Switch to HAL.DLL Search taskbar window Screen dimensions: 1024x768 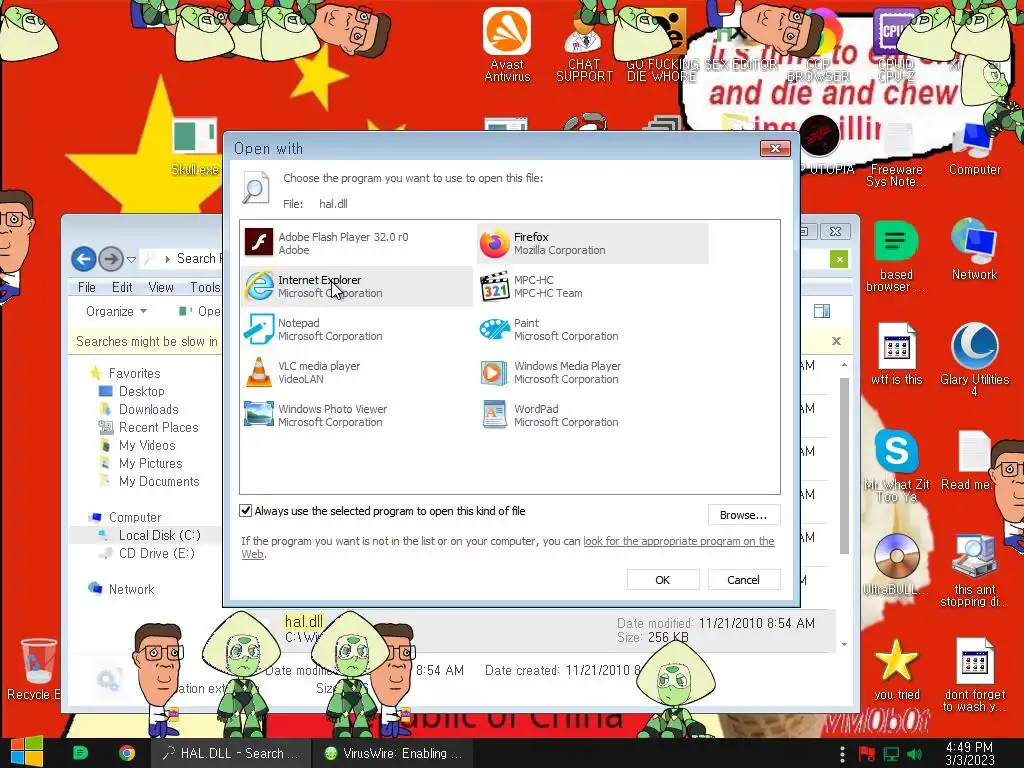(230, 753)
